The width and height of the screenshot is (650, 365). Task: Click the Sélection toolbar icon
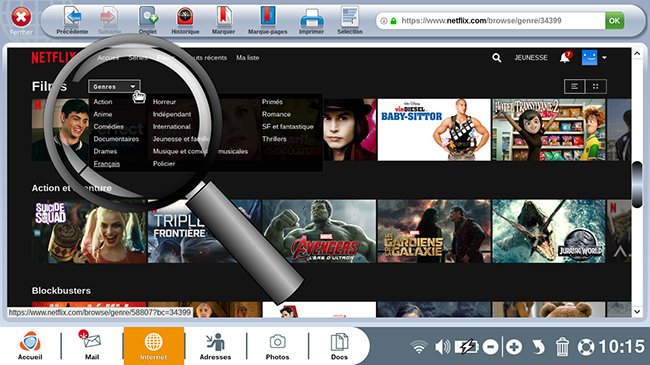point(349,17)
